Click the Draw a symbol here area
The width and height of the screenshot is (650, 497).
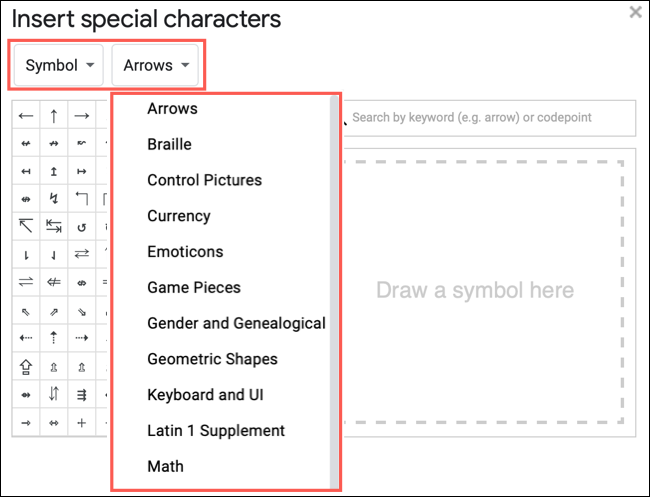coord(488,291)
